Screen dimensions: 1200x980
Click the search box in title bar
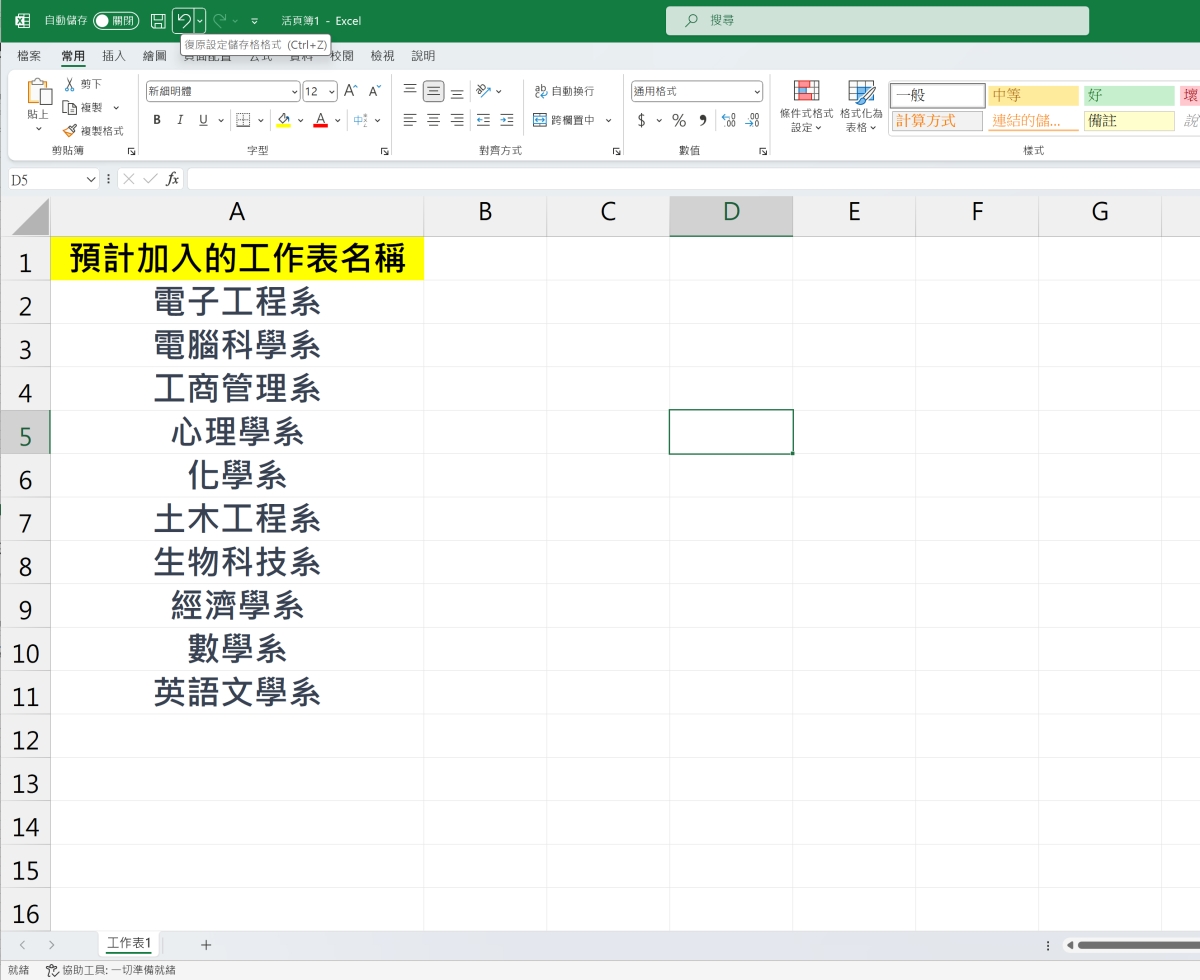coord(877,20)
